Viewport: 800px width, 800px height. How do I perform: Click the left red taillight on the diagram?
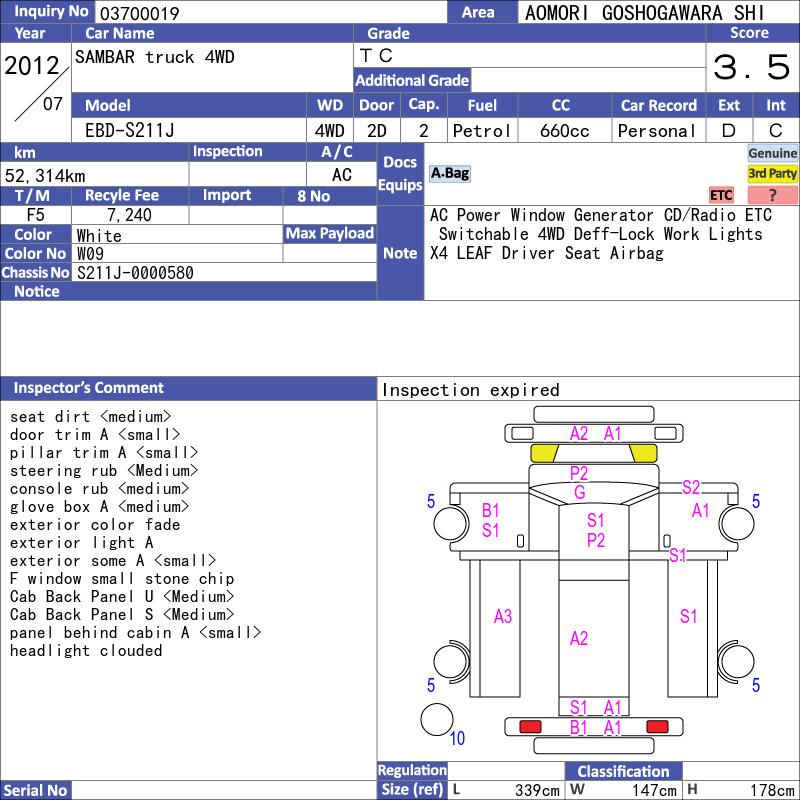(x=530, y=726)
